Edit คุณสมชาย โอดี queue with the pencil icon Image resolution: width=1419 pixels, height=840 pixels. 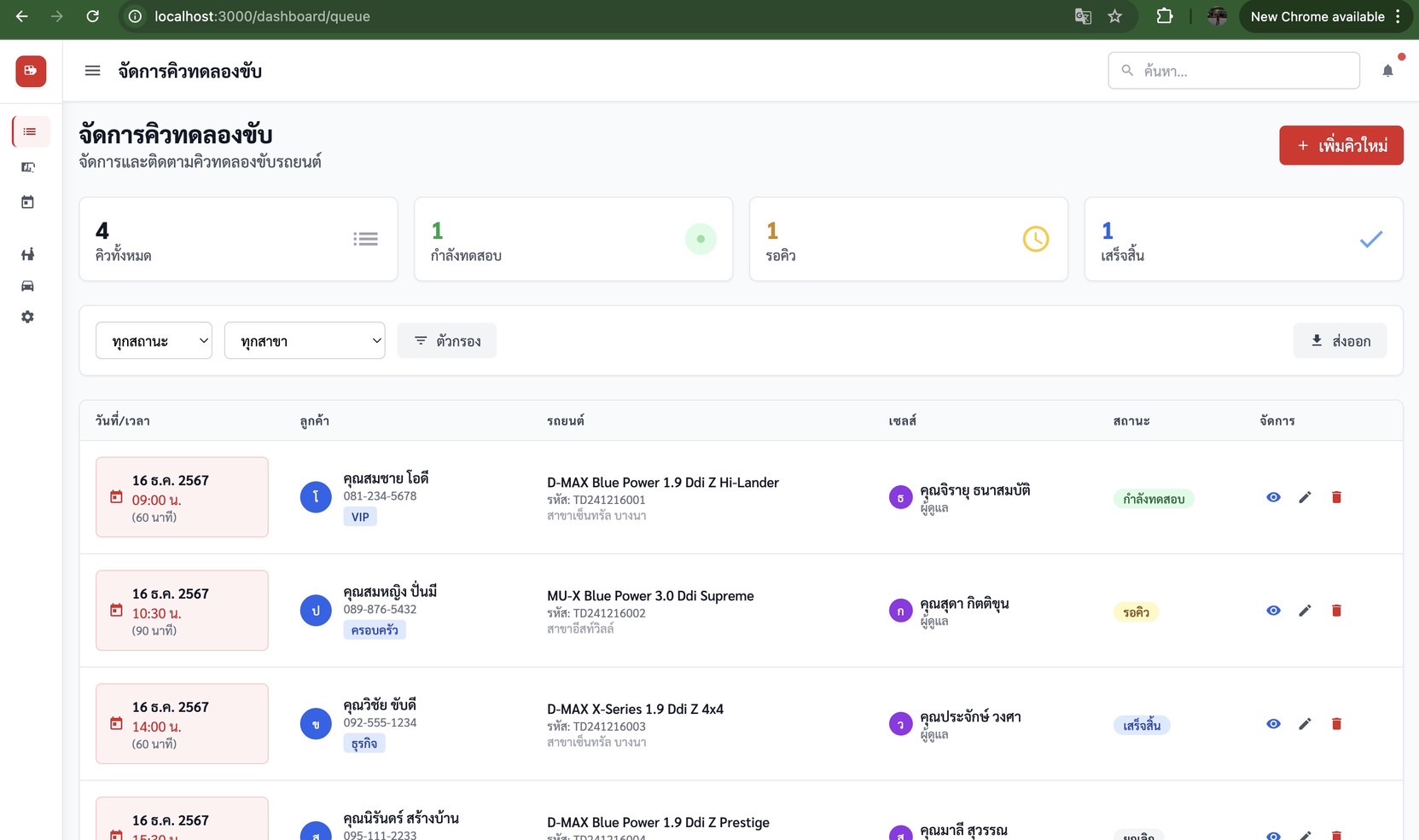click(1305, 497)
